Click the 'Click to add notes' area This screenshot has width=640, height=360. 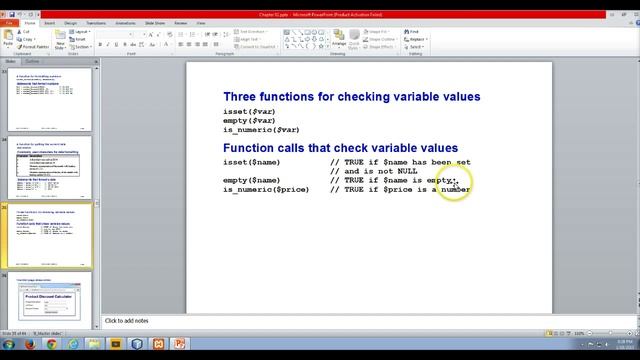tap(369, 321)
